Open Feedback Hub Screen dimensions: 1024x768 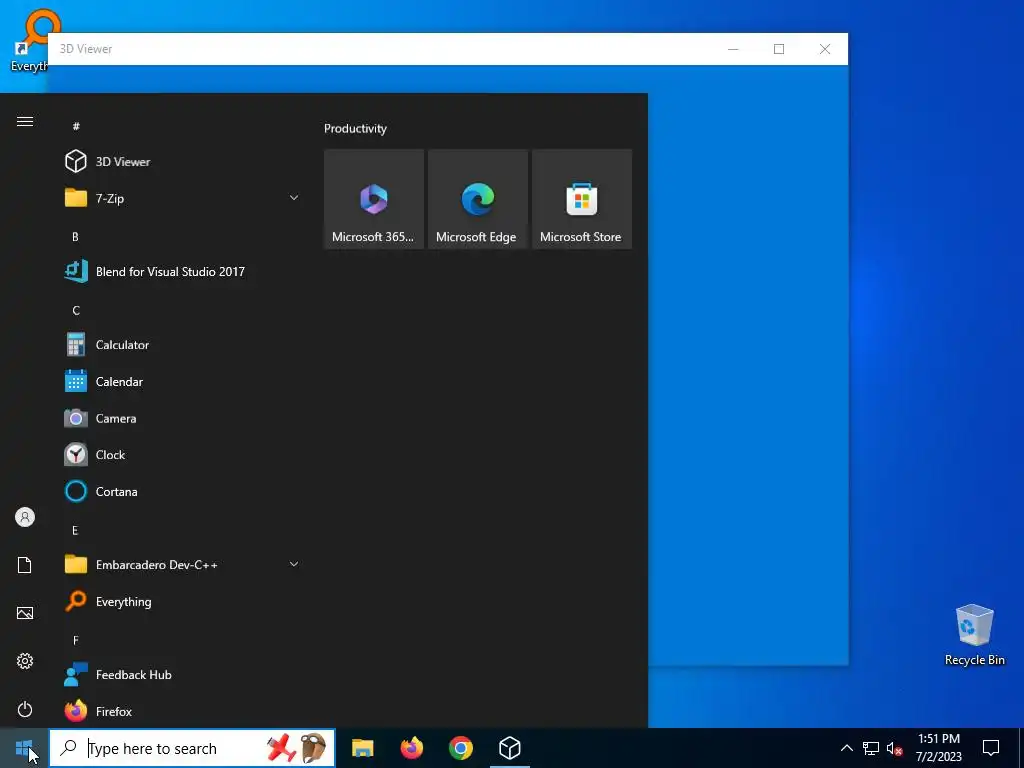(x=182, y=675)
